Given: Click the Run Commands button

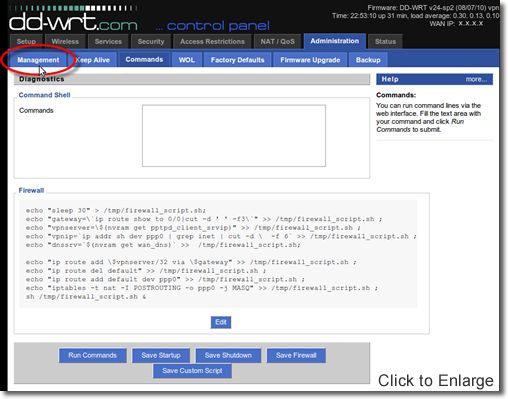Looking at the screenshot, I should [93, 355].
